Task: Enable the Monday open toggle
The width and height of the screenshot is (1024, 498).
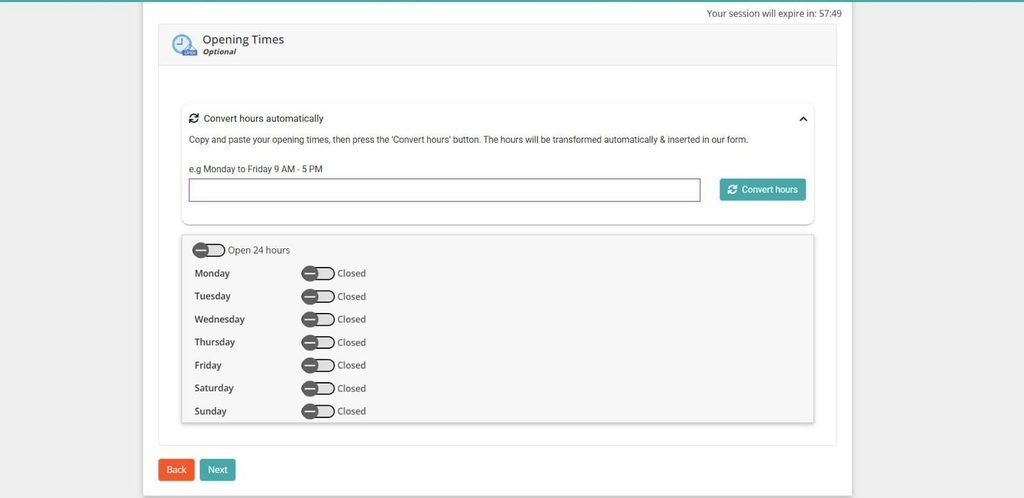Action: 318,273
